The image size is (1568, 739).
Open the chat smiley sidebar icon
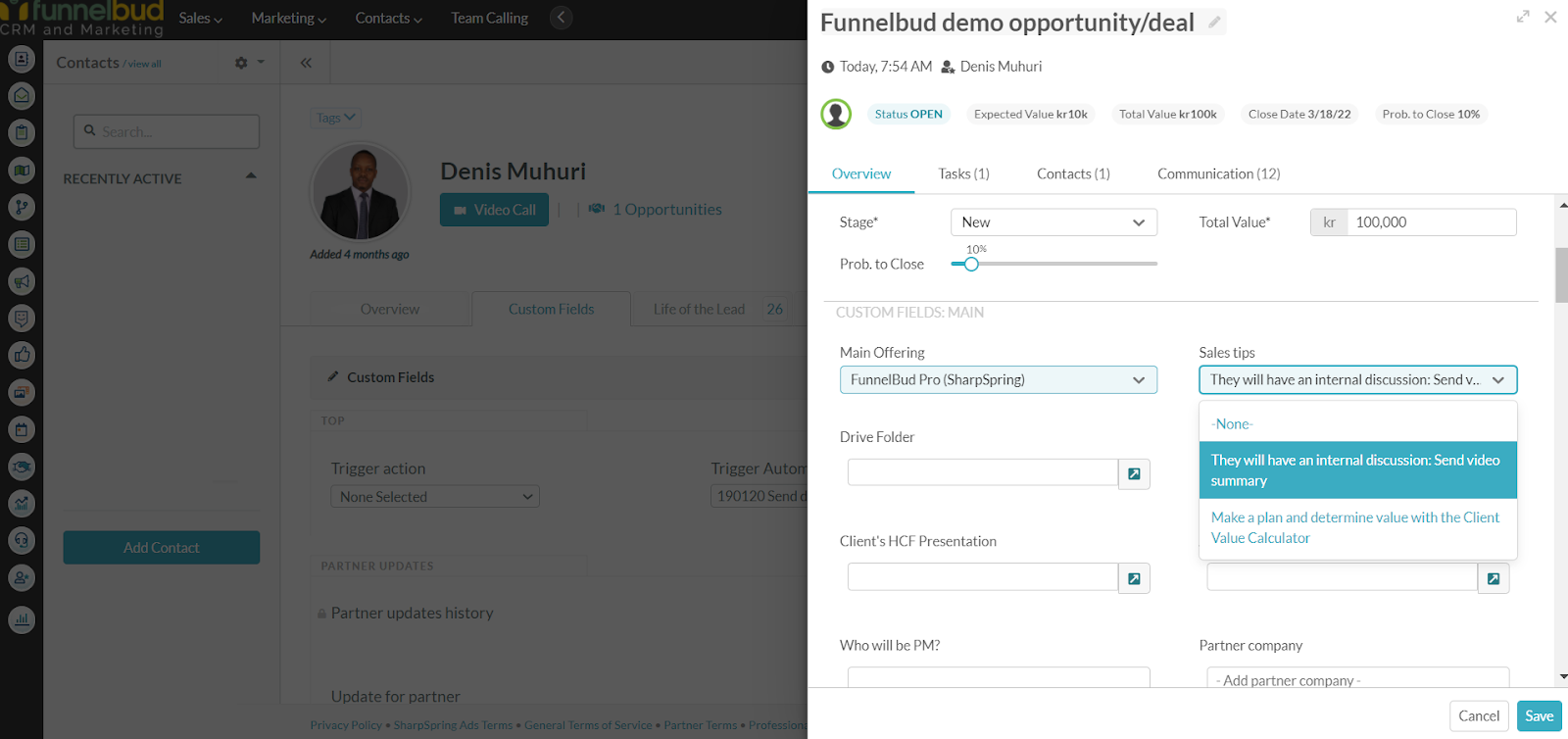point(22,319)
